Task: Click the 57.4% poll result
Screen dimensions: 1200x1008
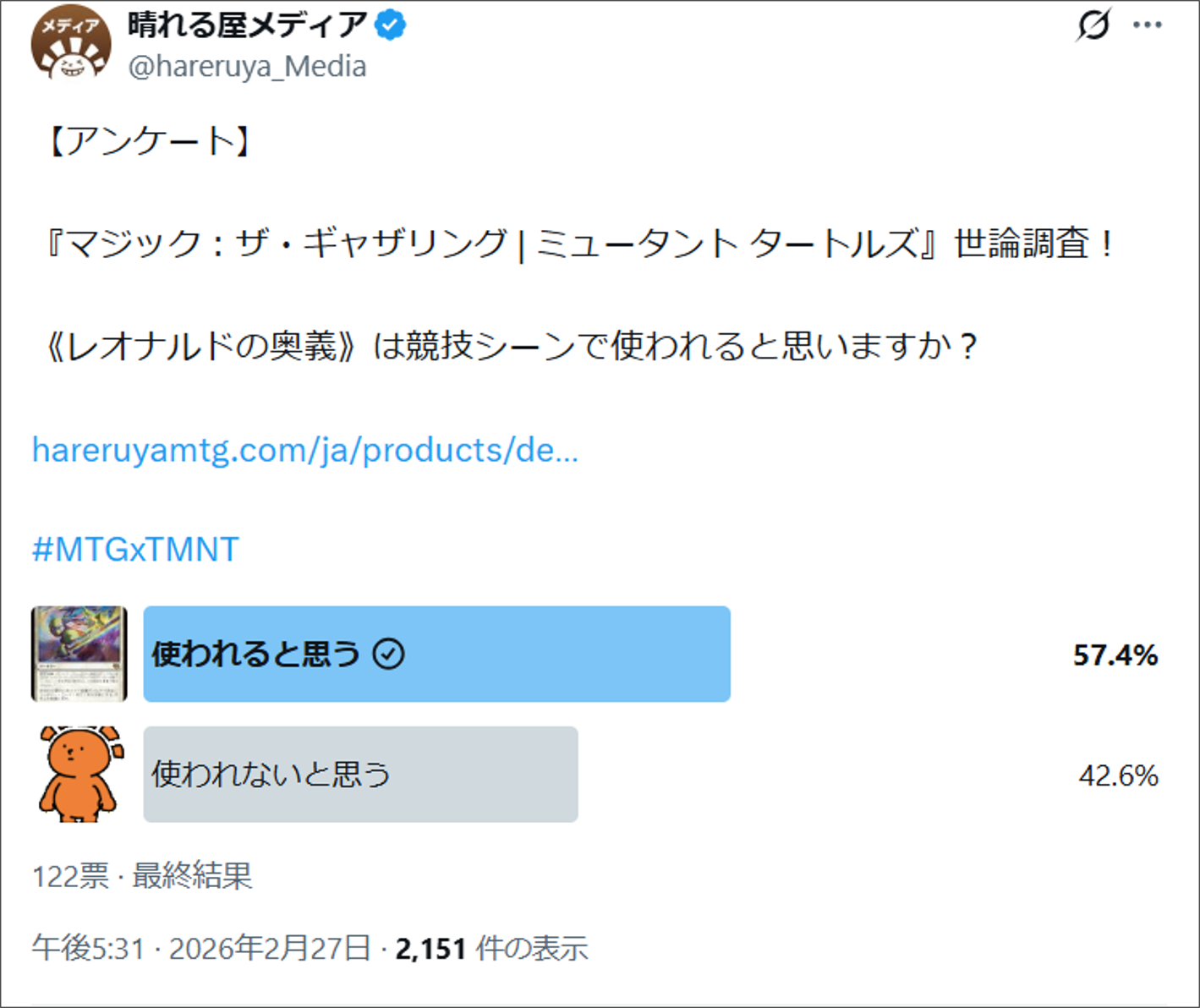Action: [1115, 655]
